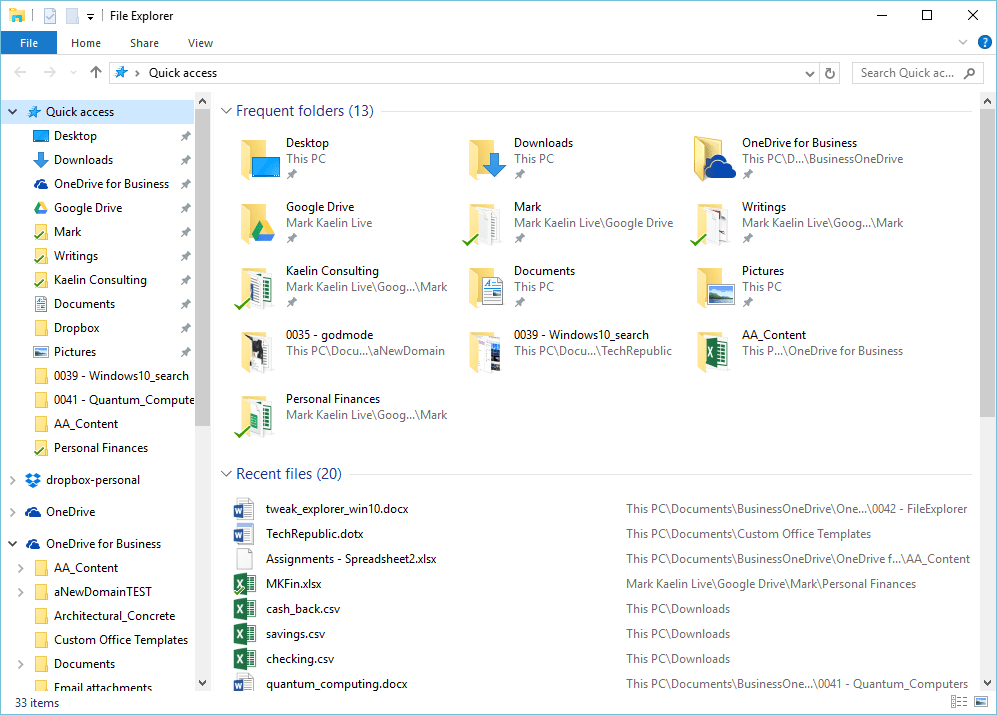Viewport: 997px width, 715px height.
Task: Expand the ribbon with the chevron
Action: (963, 43)
